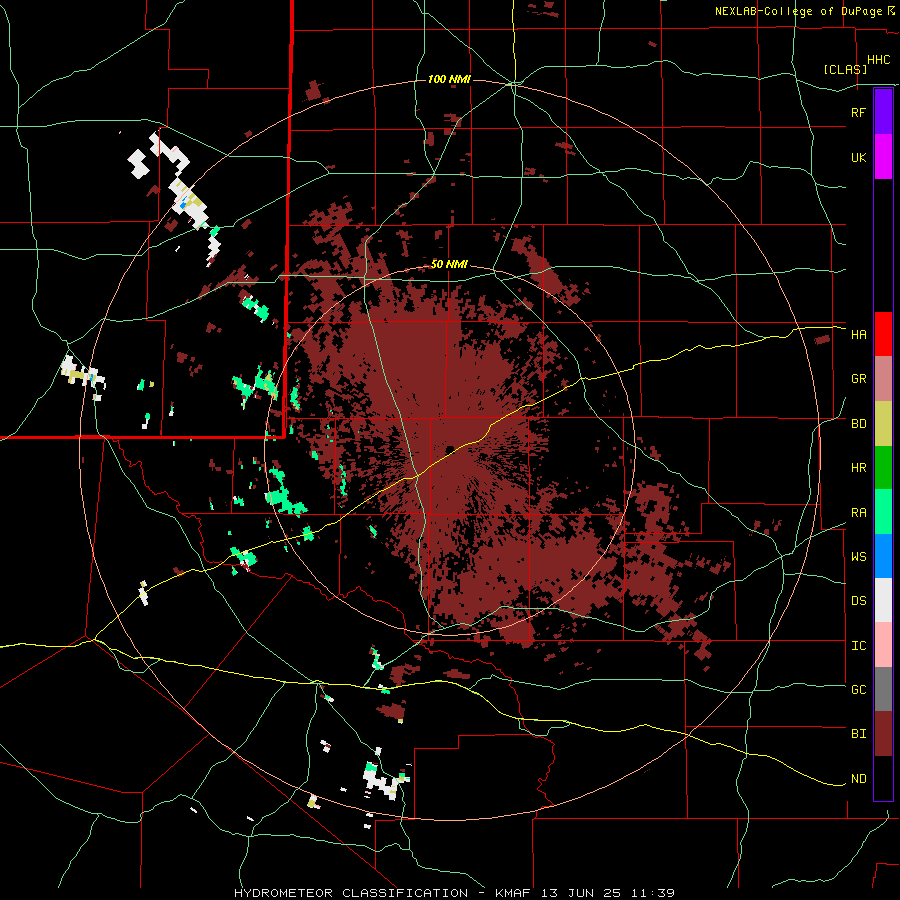Click the "NEXLAB-College of DuPage" header text
This screenshot has height=900, width=900.
tap(798, 11)
